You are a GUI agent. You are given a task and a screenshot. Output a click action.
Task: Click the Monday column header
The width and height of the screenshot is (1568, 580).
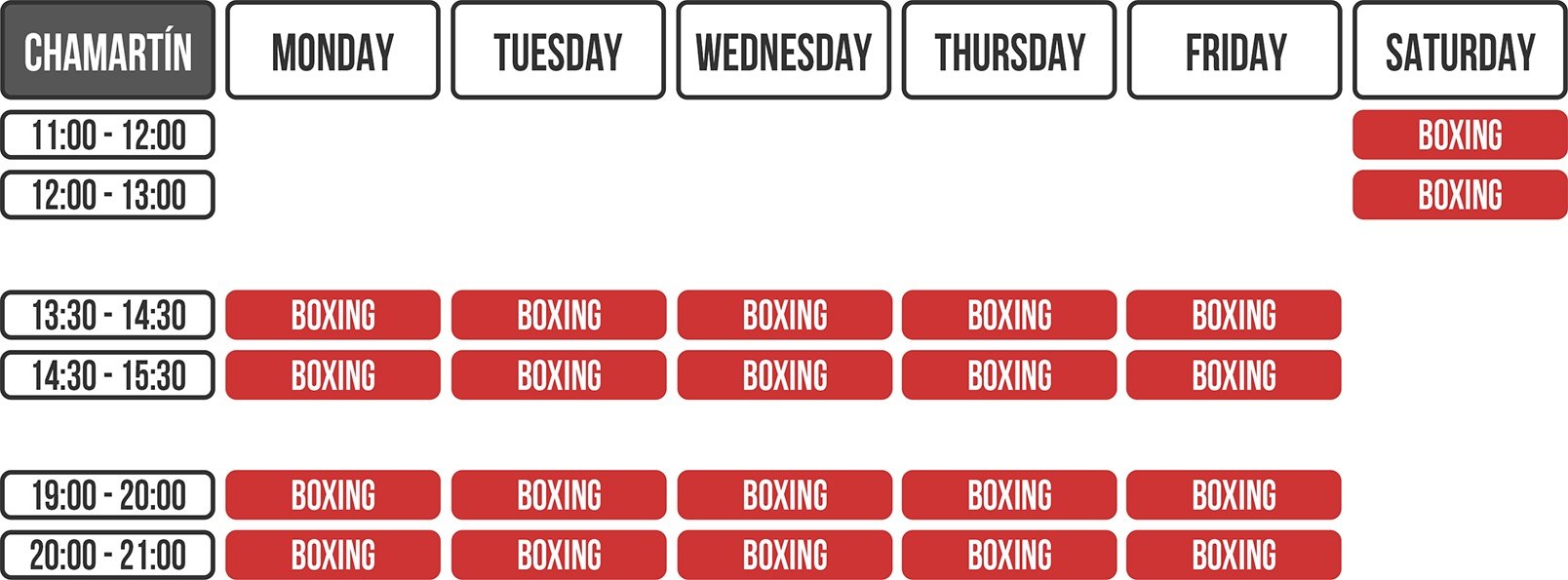[x=333, y=51]
